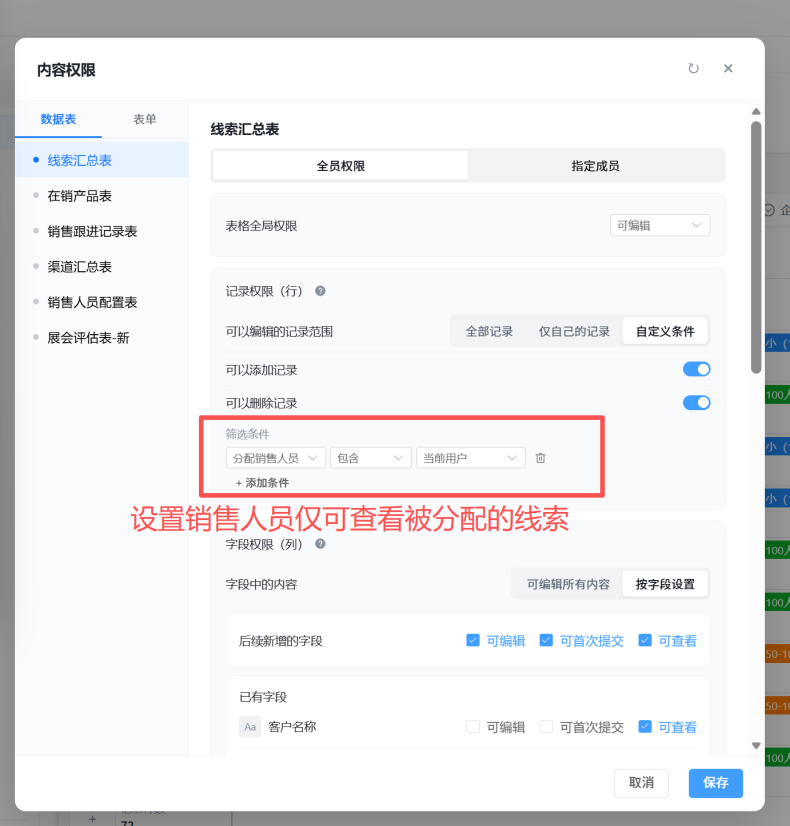790x826 pixels.
Task: Select 销售跟进记录表 in sidebar
Action: pos(102,231)
